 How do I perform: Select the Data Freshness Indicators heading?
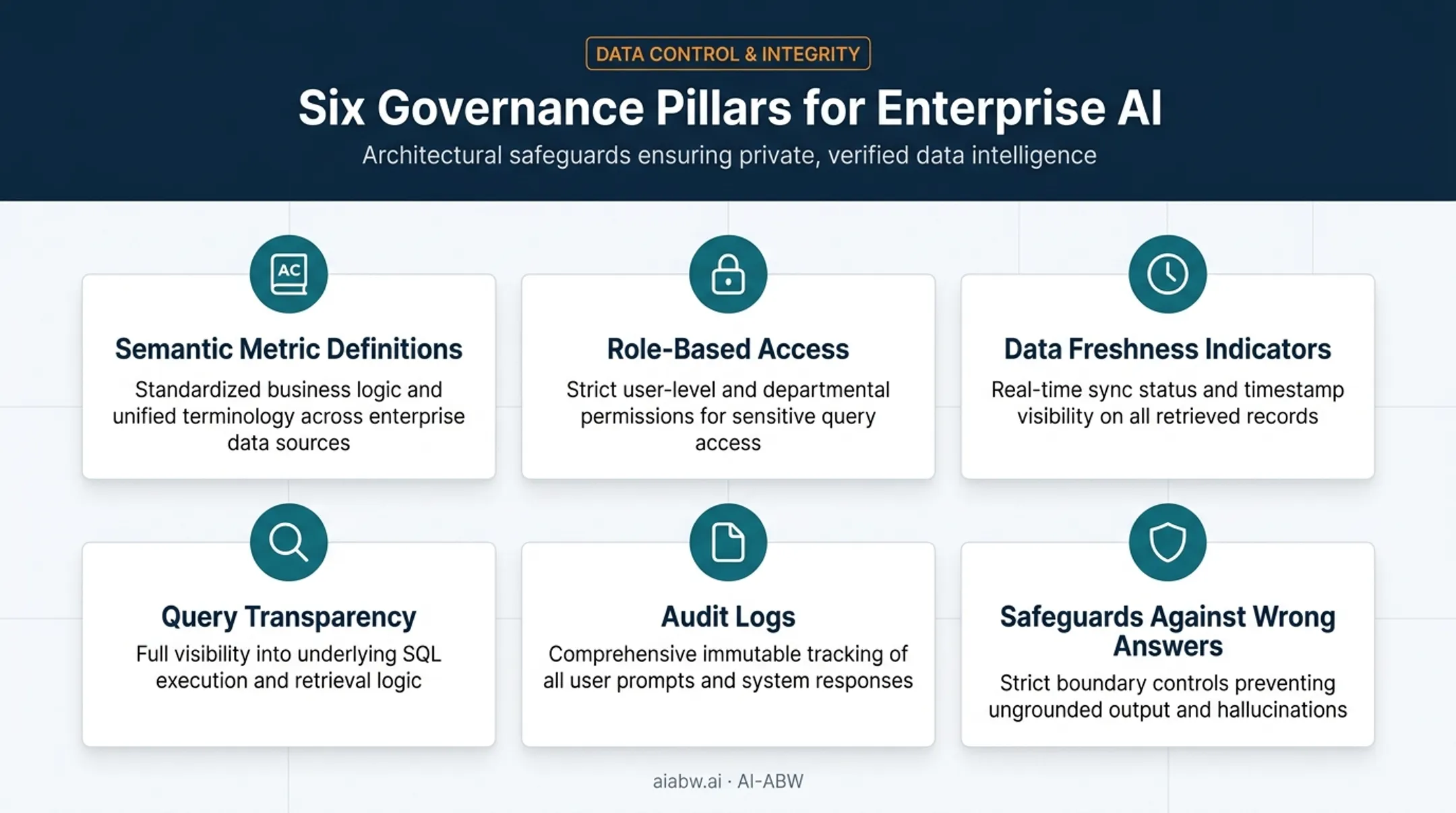pos(1167,349)
